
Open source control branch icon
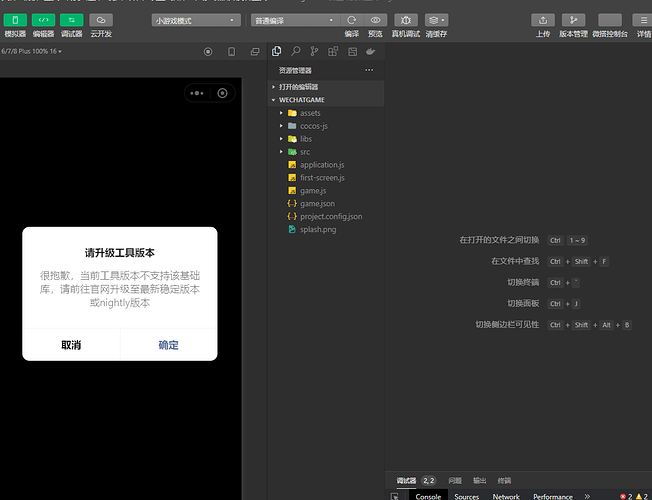click(x=314, y=51)
